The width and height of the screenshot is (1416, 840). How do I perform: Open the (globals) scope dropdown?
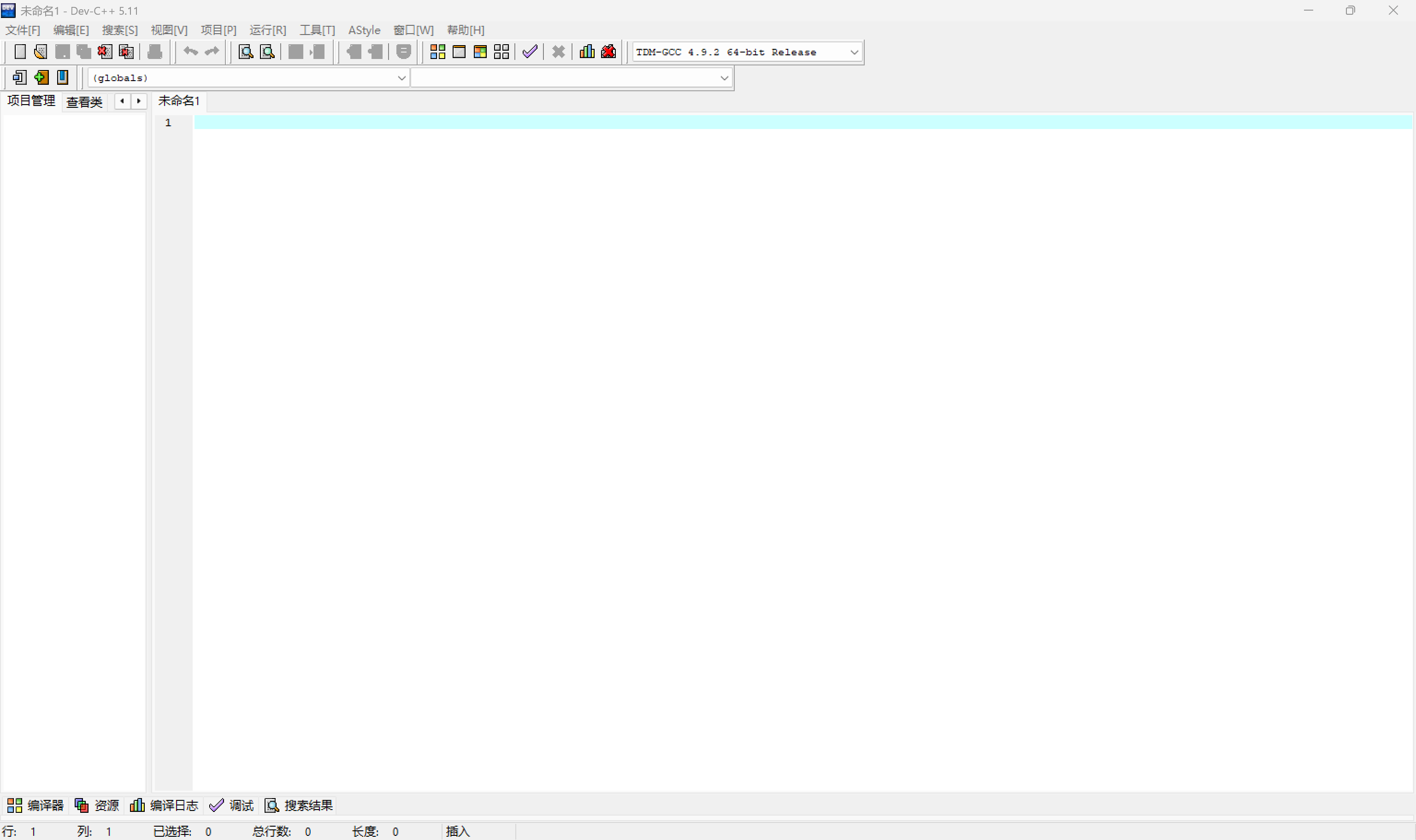tap(401, 78)
